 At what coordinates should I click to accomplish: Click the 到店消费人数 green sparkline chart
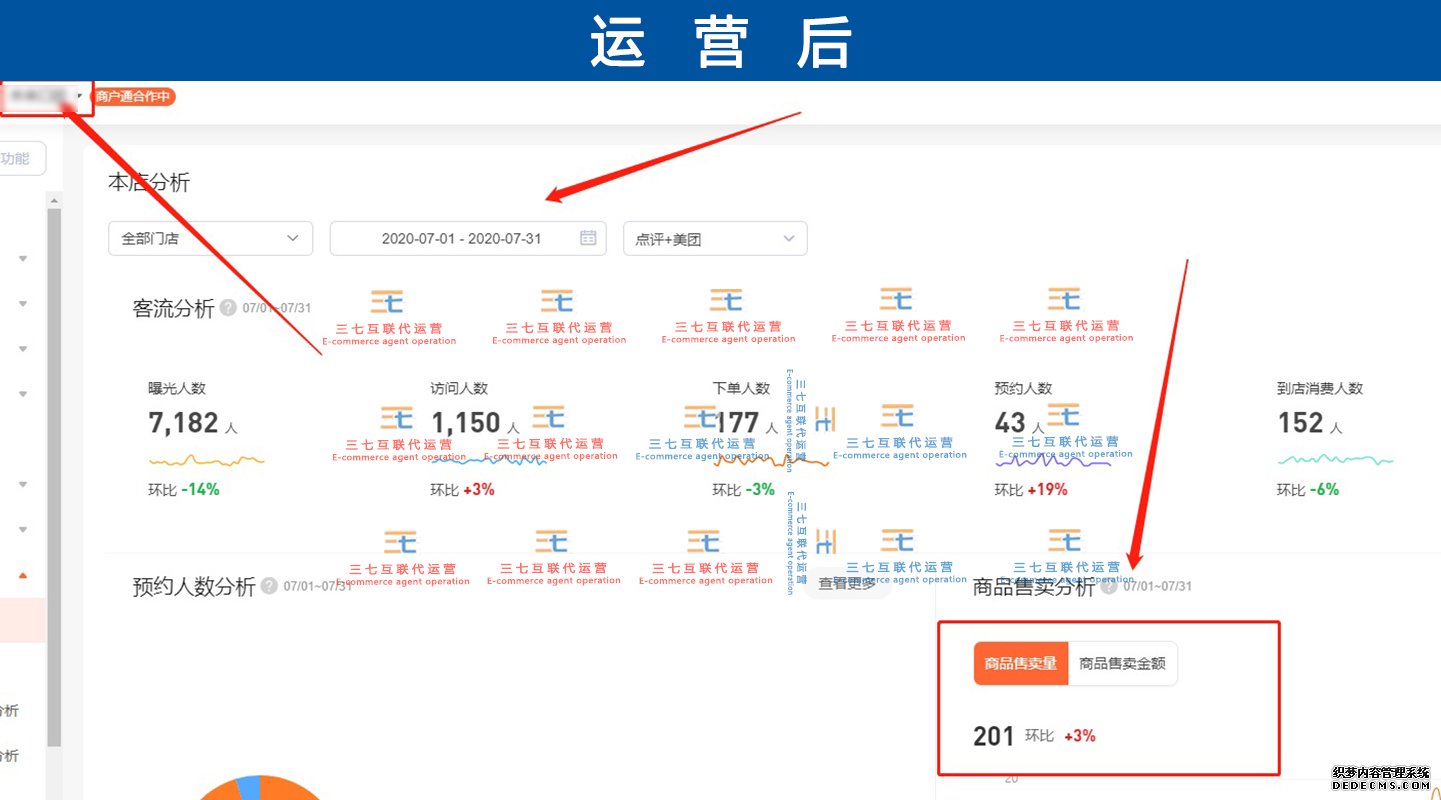pos(1335,460)
